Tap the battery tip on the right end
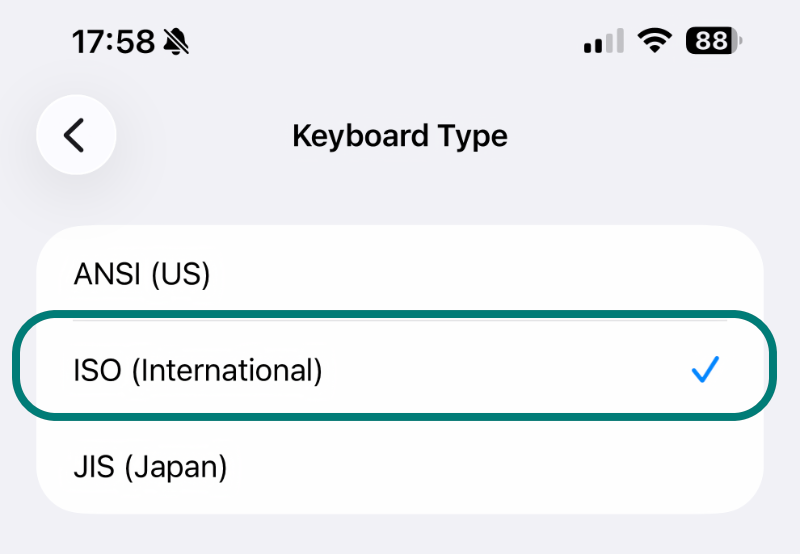800x554 pixels. coord(740,42)
